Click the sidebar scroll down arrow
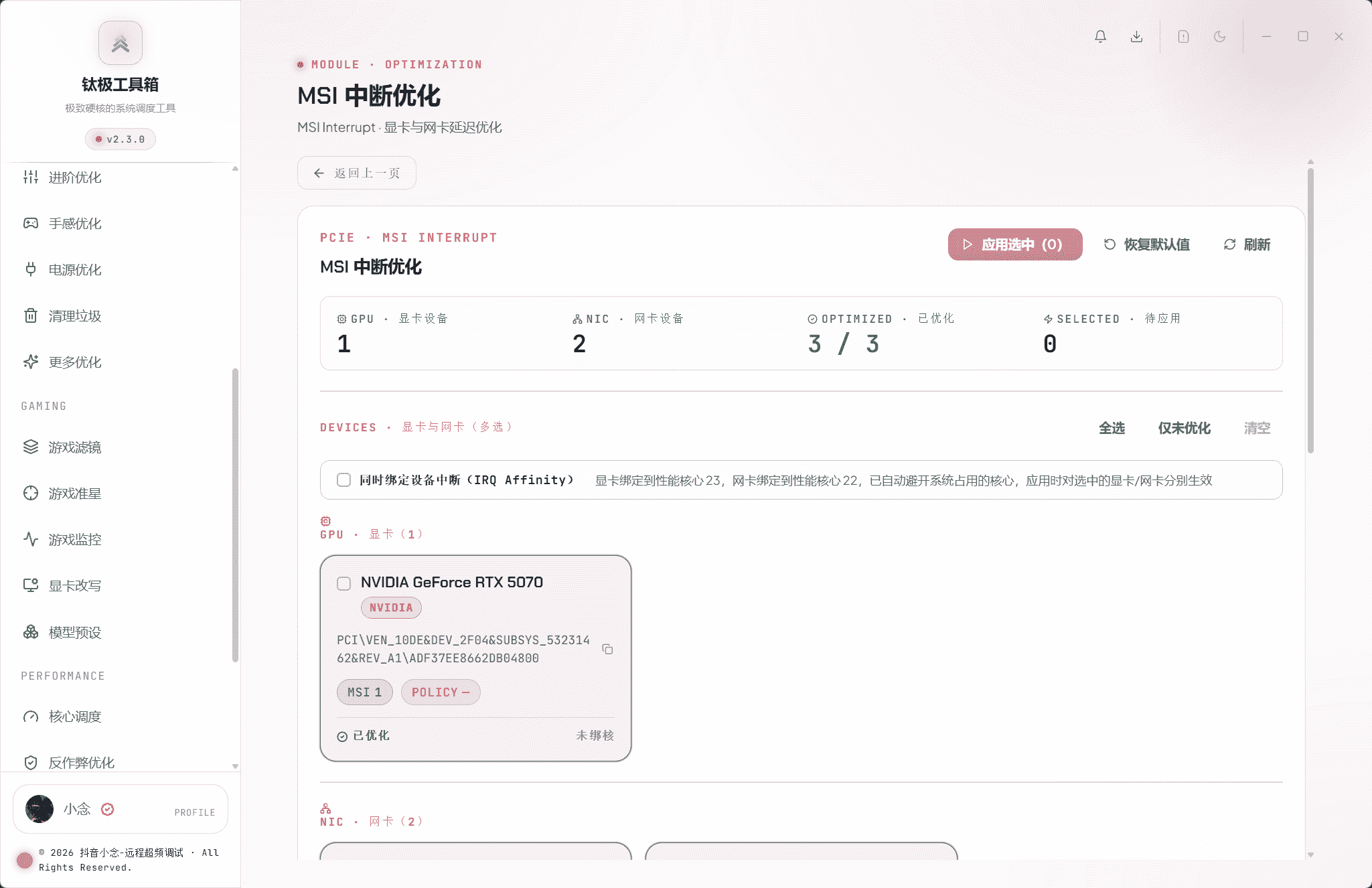This screenshot has width=1372, height=888. tap(235, 766)
